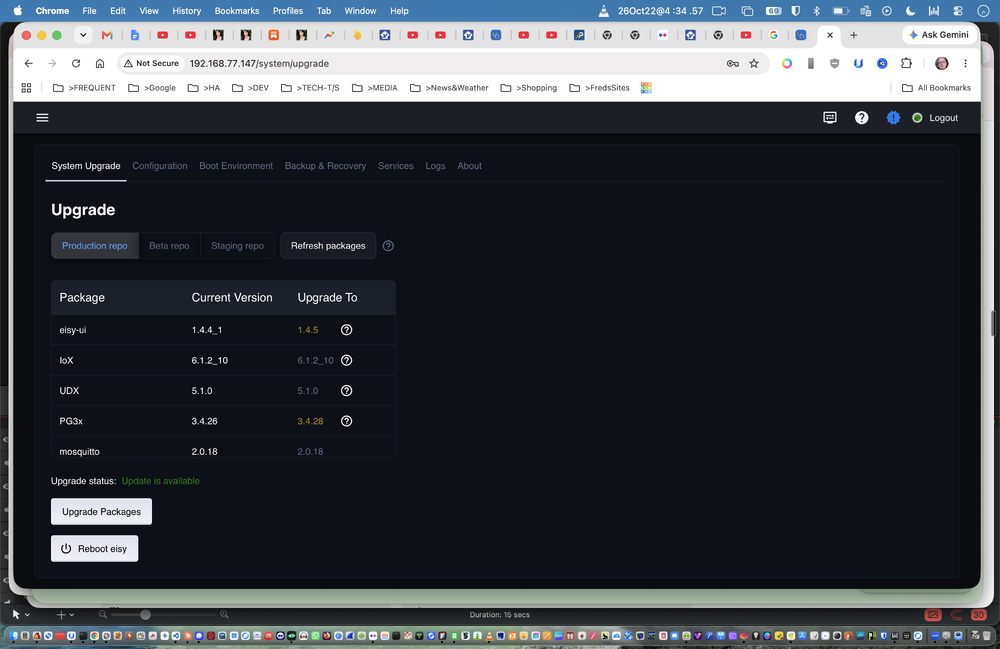
Task: Switch to Backup & Recovery tab
Action: coord(325,166)
